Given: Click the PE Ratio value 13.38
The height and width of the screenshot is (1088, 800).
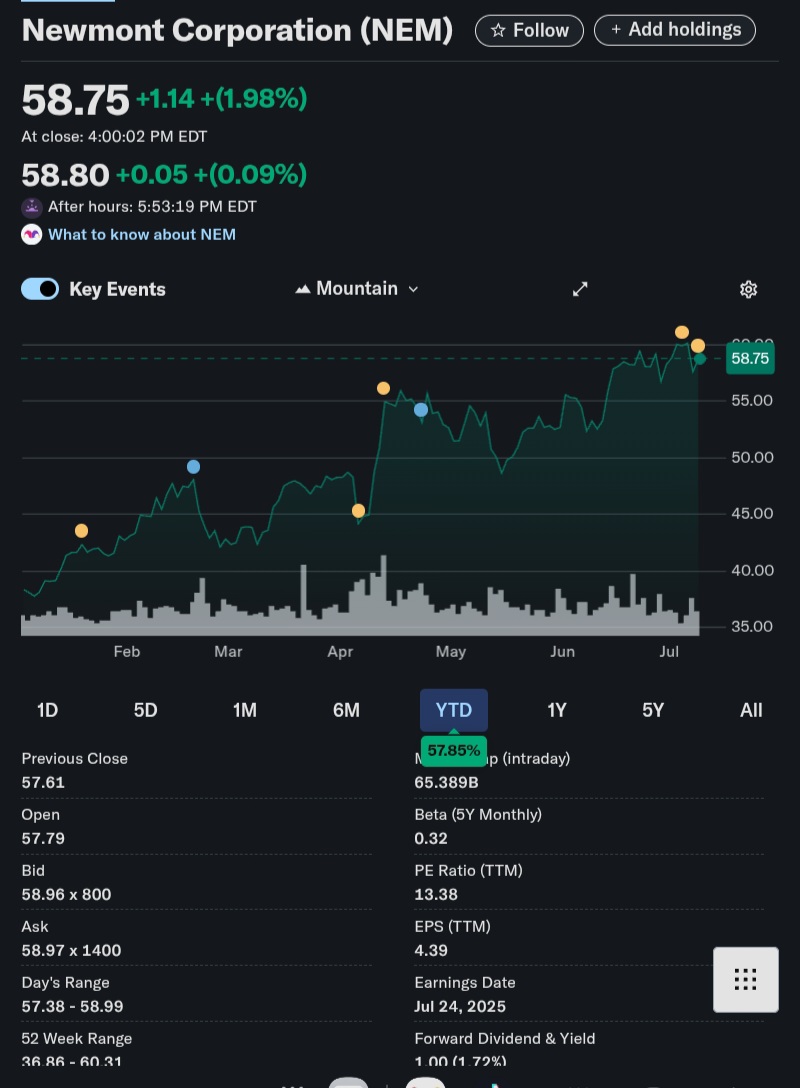Looking at the screenshot, I should tap(436, 894).
